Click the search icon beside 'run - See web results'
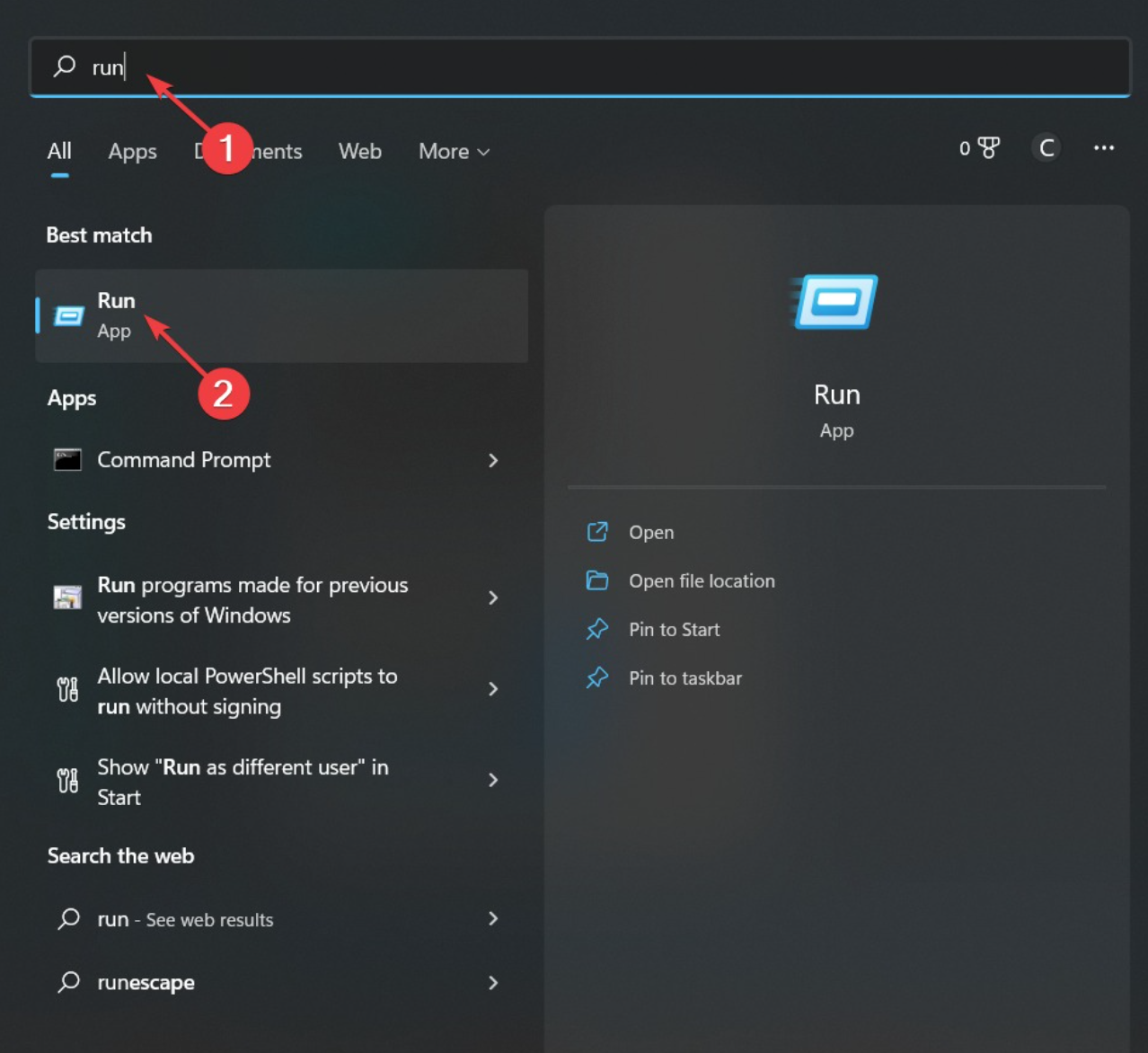Image resolution: width=1148 pixels, height=1053 pixels. point(68,918)
